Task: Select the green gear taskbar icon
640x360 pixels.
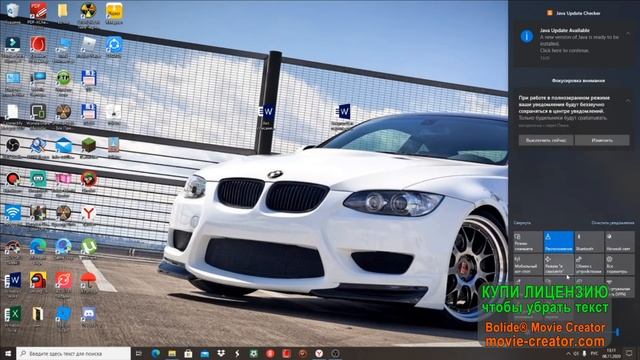Action: tap(253, 353)
